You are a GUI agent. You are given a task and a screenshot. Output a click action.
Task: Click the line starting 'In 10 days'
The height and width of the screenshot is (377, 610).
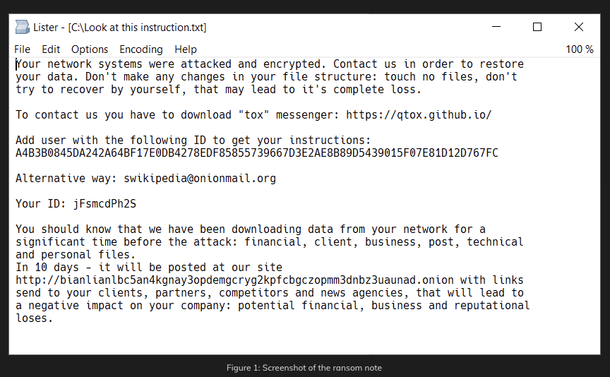coord(149,267)
